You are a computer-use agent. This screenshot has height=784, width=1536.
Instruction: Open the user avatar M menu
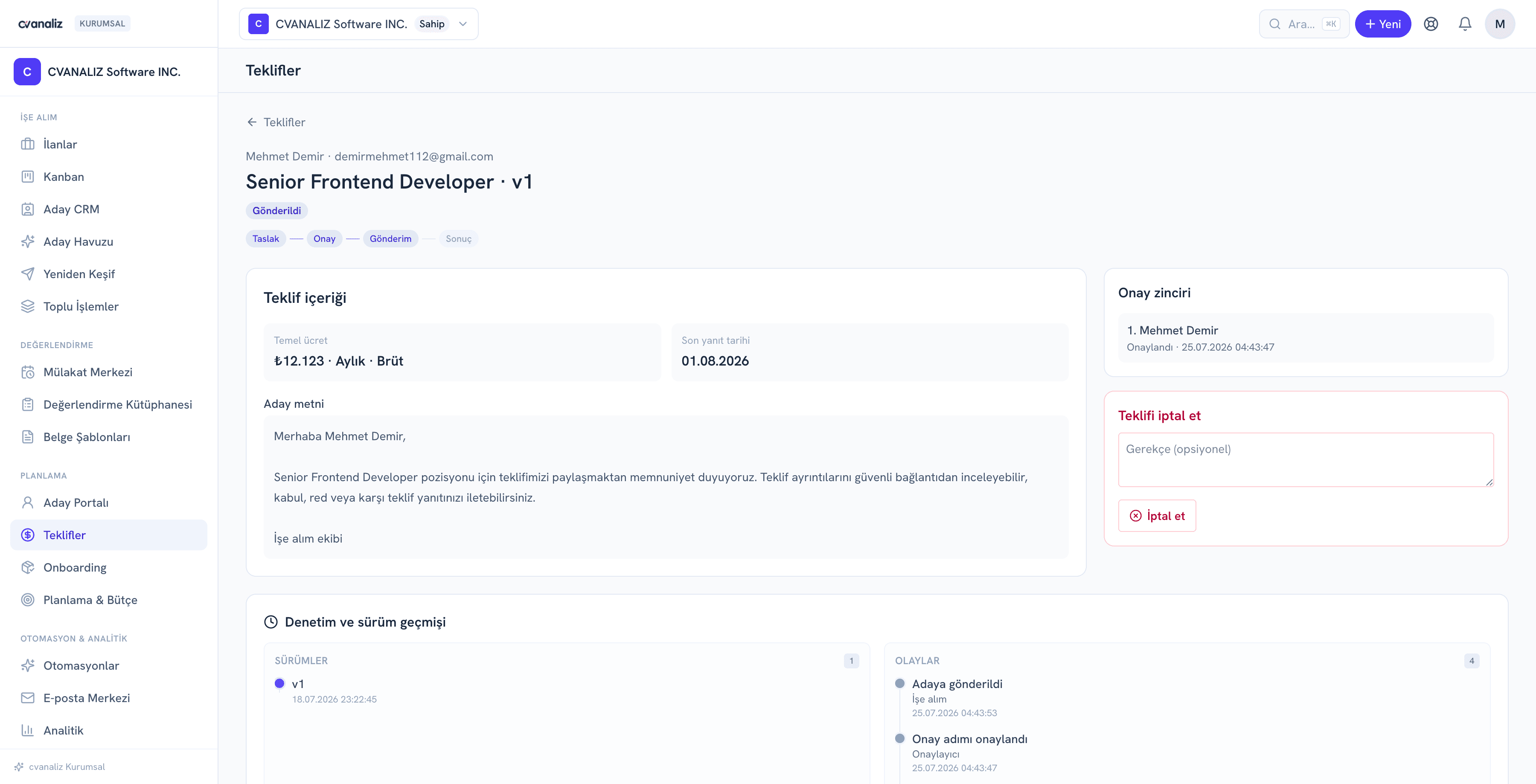click(x=1500, y=24)
